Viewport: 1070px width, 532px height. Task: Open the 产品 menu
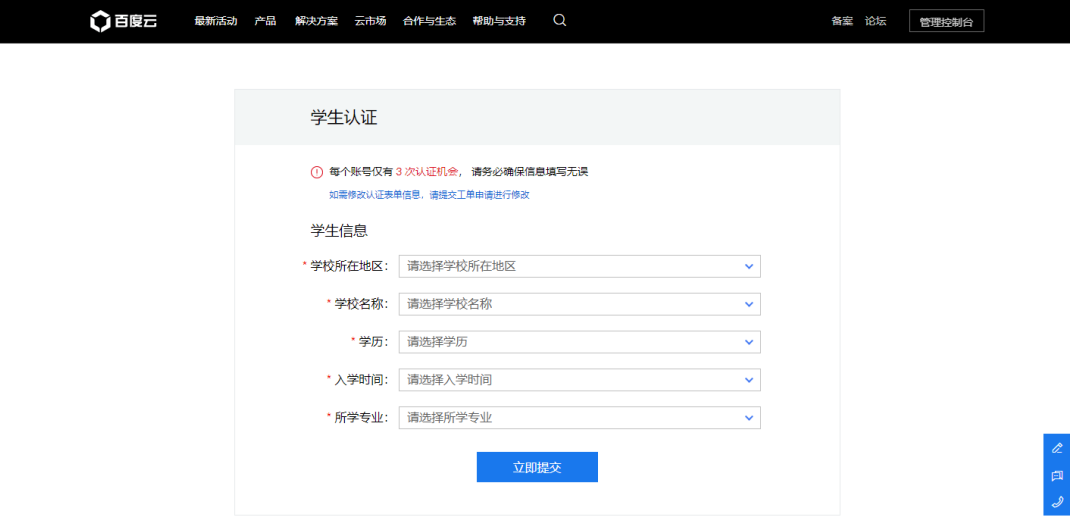(265, 21)
